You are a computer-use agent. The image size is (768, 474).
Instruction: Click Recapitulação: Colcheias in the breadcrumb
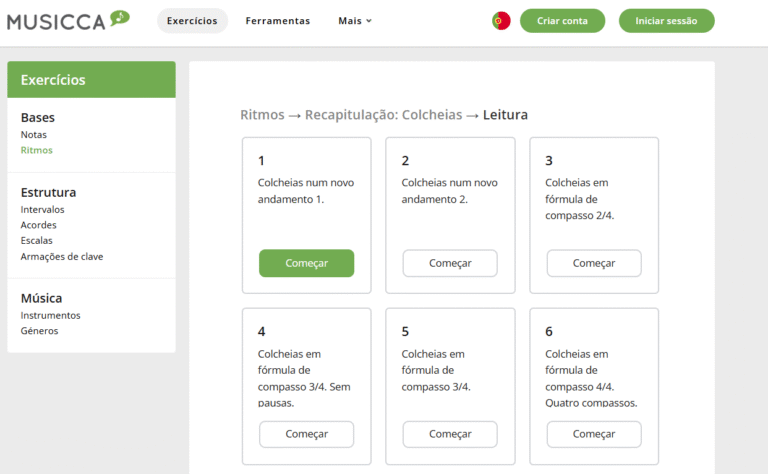click(383, 115)
